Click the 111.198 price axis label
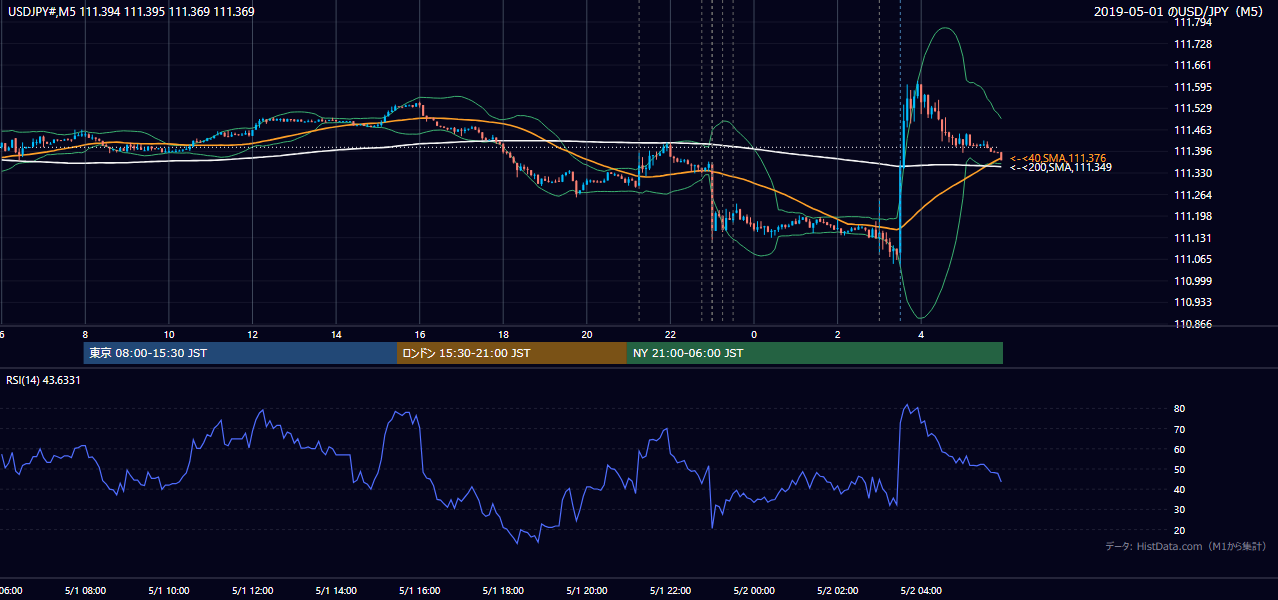This screenshot has height=600, width=1278. coord(1193,216)
